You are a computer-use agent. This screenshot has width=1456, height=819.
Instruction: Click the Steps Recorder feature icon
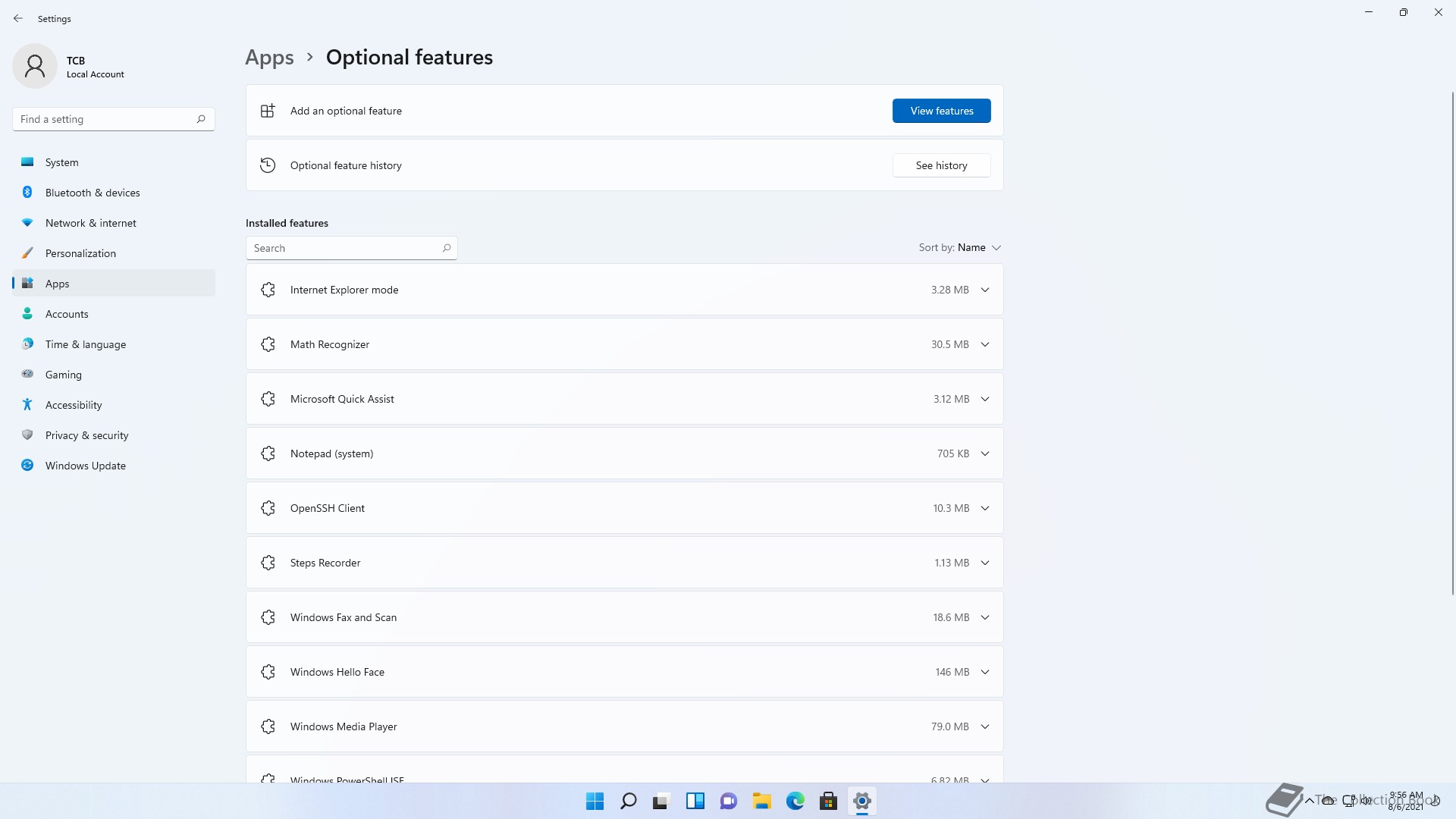(x=268, y=563)
